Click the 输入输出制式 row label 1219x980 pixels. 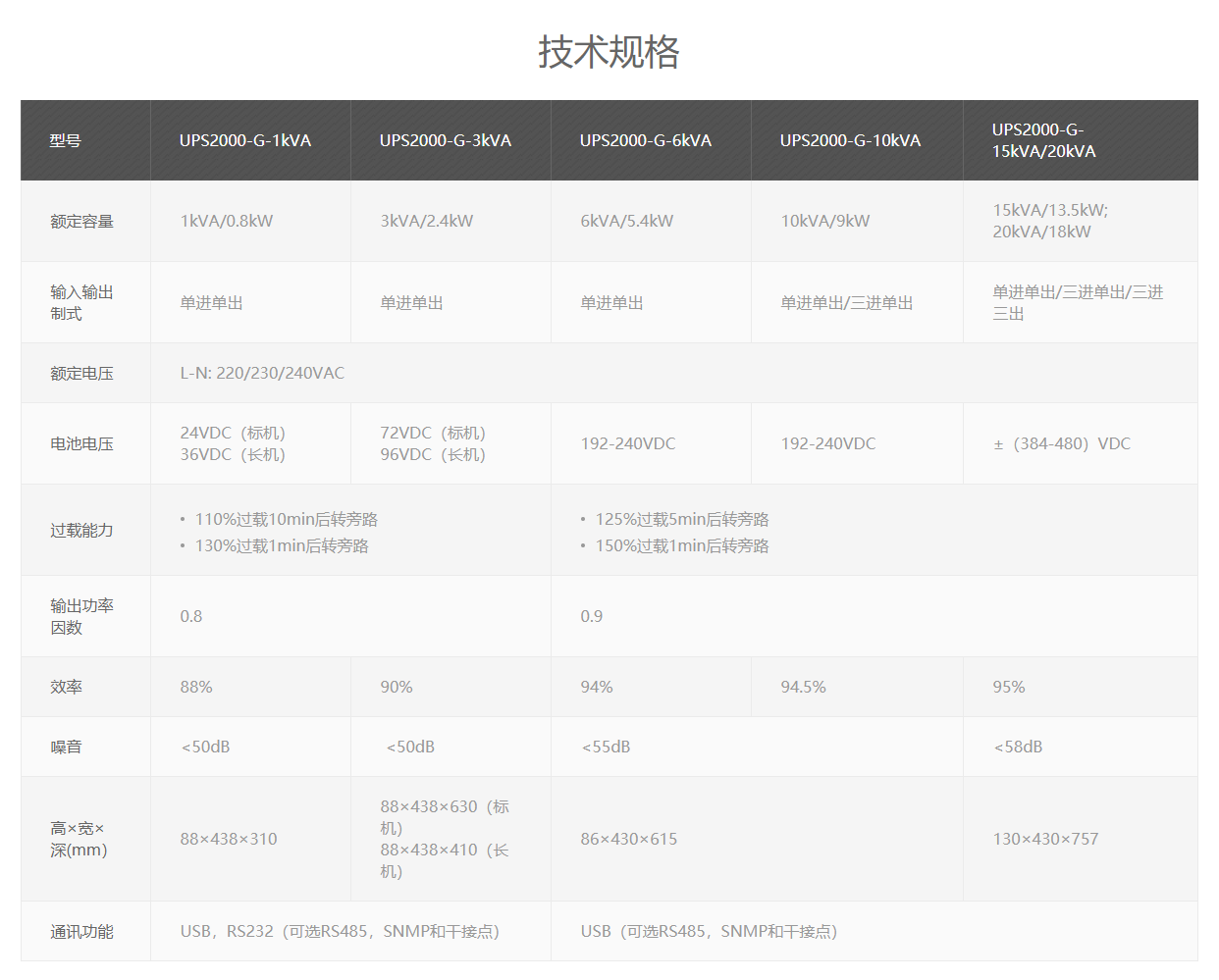click(x=82, y=303)
